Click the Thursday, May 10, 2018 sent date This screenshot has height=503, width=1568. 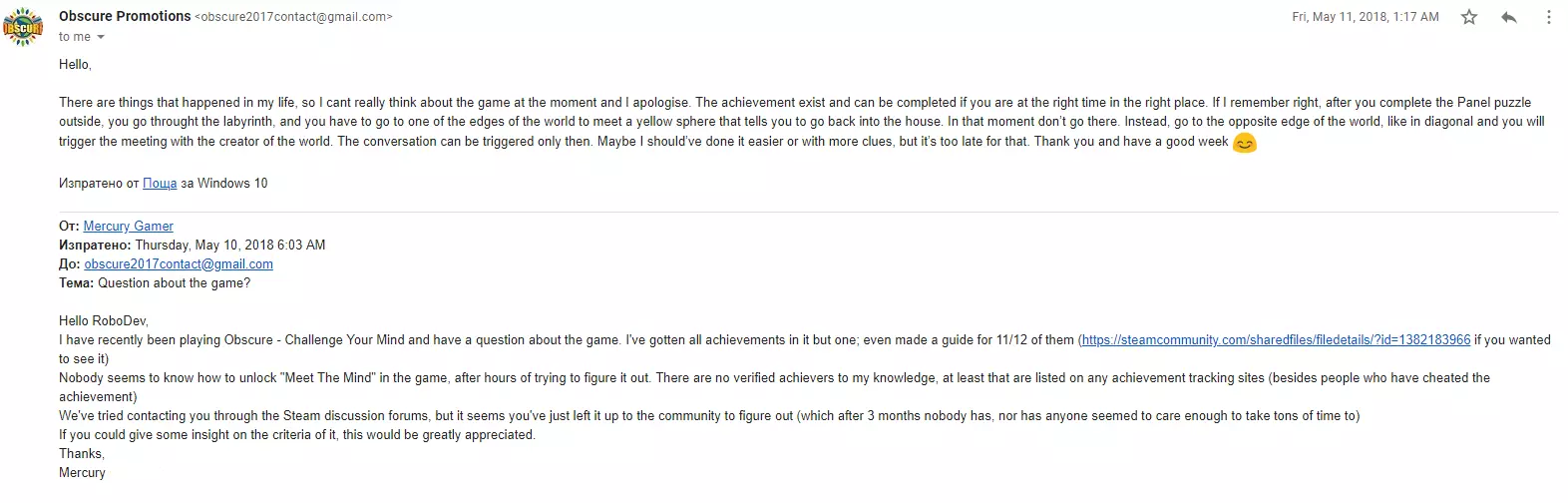click(229, 246)
